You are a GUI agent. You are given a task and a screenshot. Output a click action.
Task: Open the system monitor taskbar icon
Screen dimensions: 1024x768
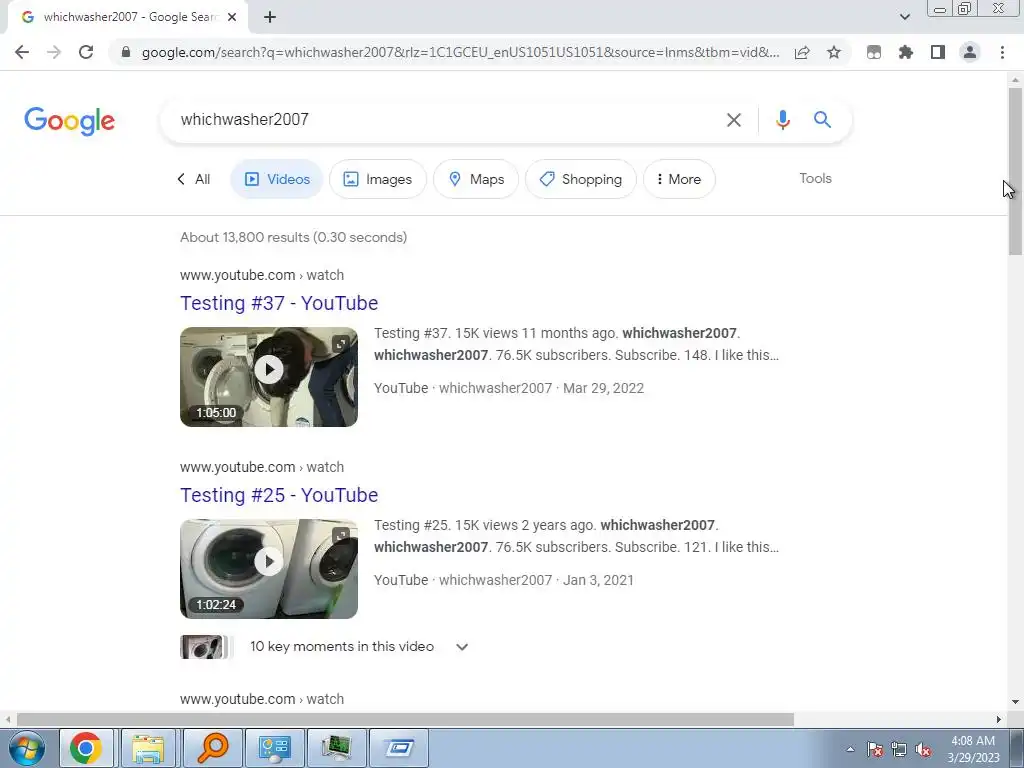(x=336, y=748)
